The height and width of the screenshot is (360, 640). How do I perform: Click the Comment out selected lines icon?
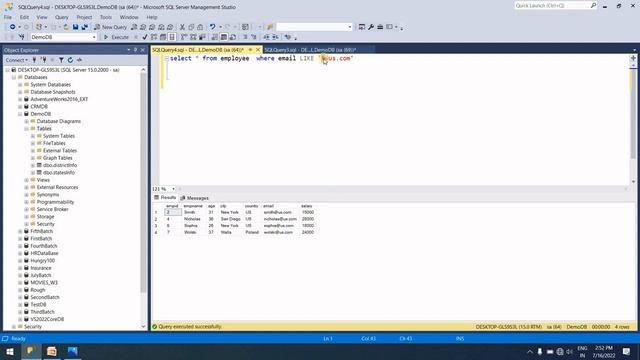(245, 37)
